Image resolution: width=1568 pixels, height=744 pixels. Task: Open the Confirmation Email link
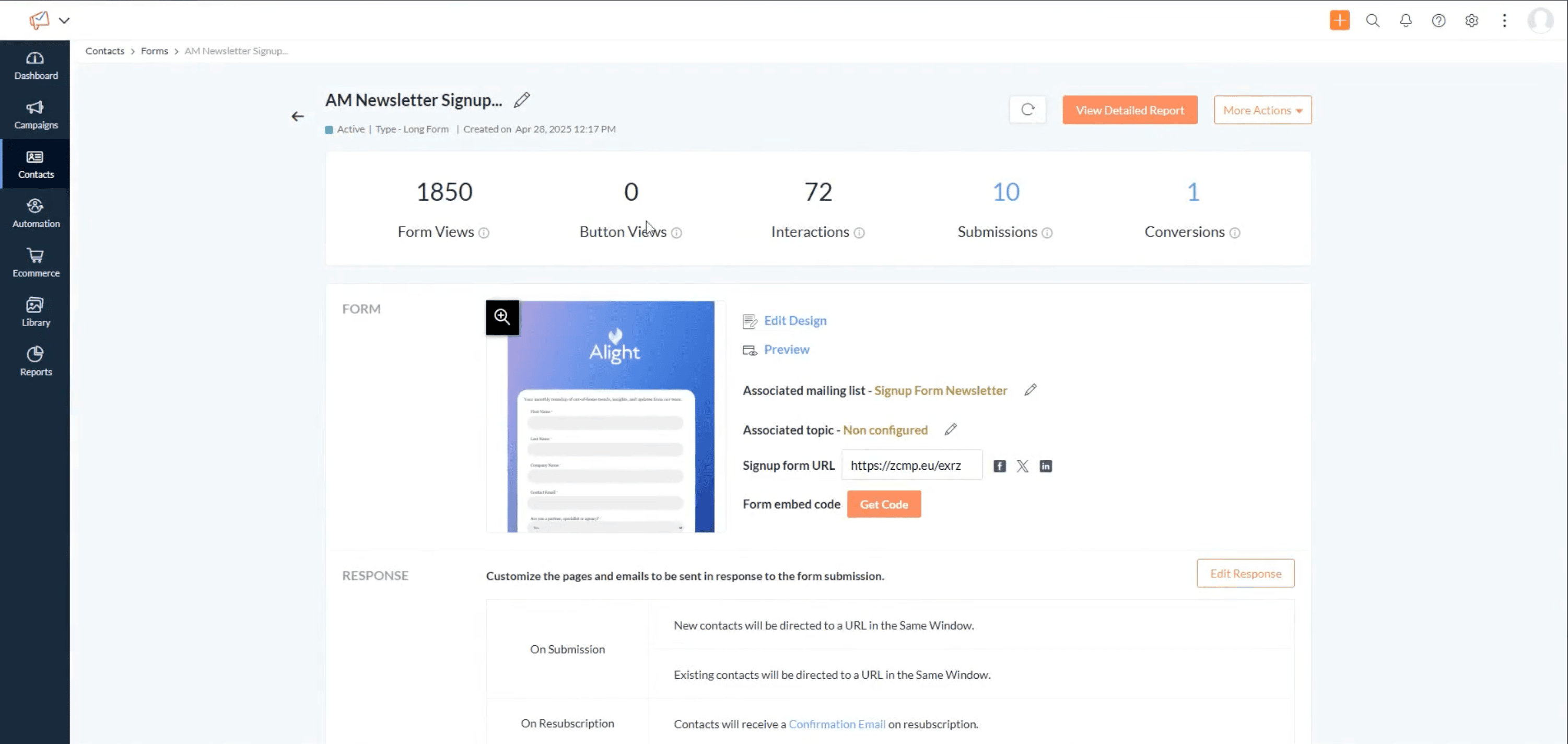pyautogui.click(x=837, y=724)
